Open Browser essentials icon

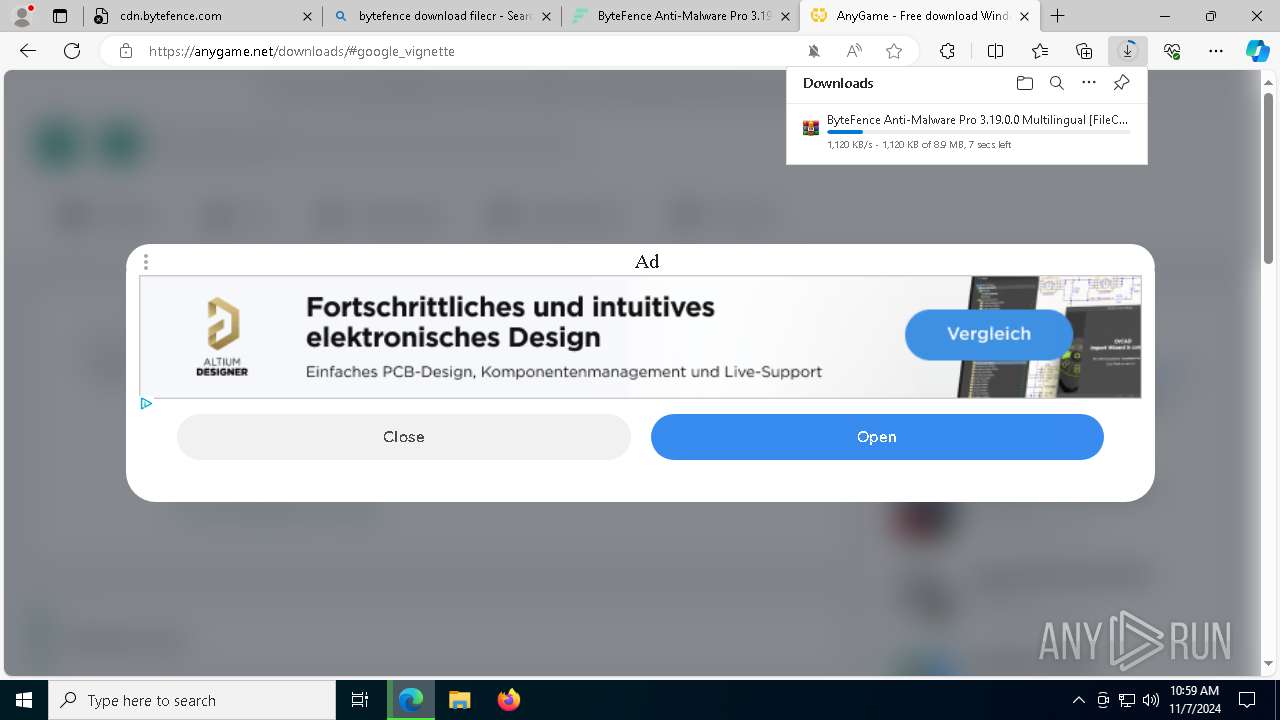(1172, 51)
